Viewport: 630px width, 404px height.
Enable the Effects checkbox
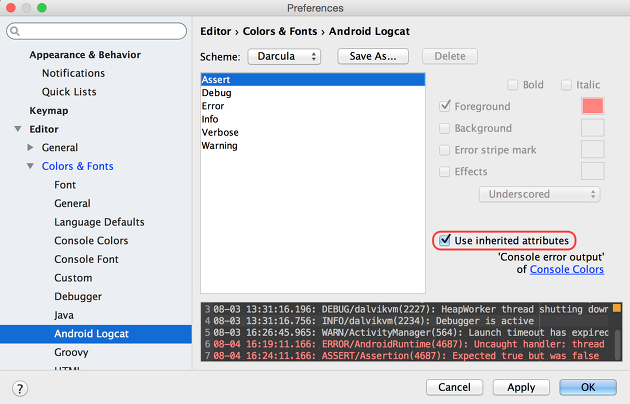click(444, 171)
